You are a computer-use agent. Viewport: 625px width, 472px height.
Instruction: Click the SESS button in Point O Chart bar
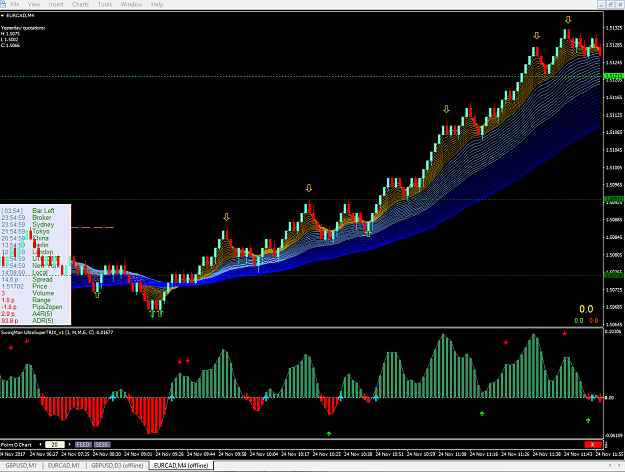102,444
